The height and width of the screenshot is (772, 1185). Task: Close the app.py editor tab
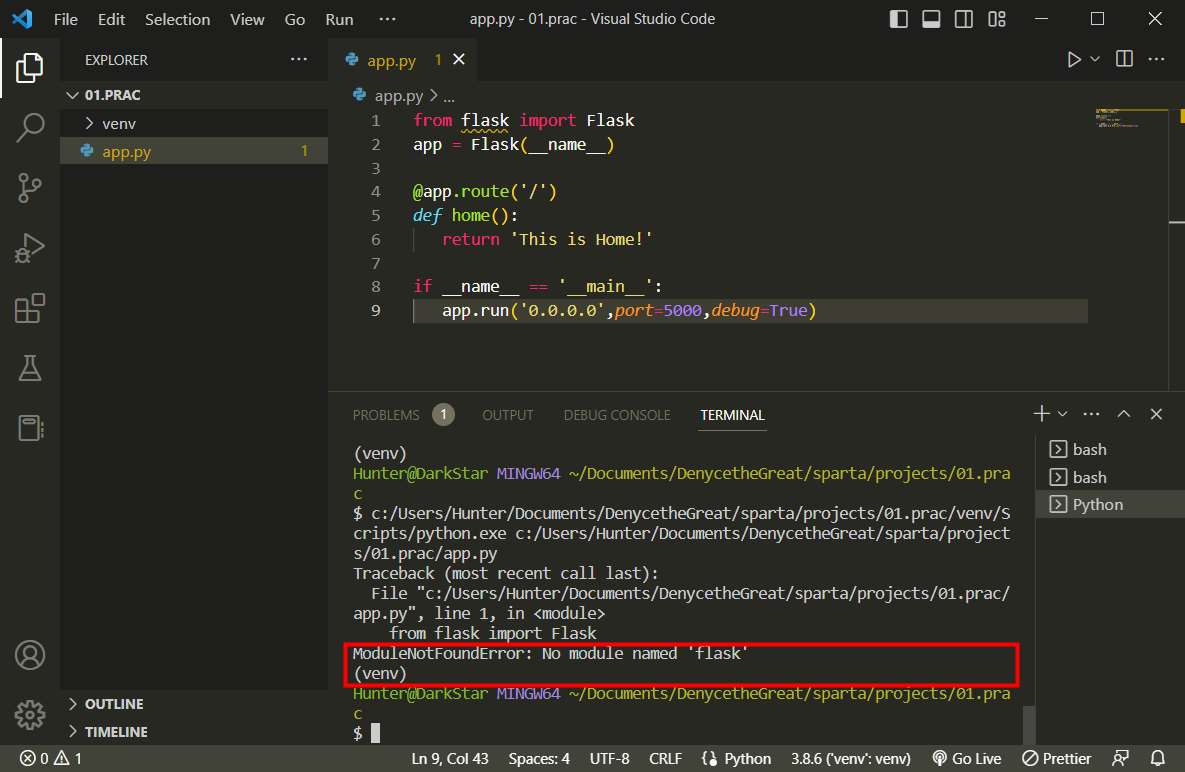click(459, 60)
